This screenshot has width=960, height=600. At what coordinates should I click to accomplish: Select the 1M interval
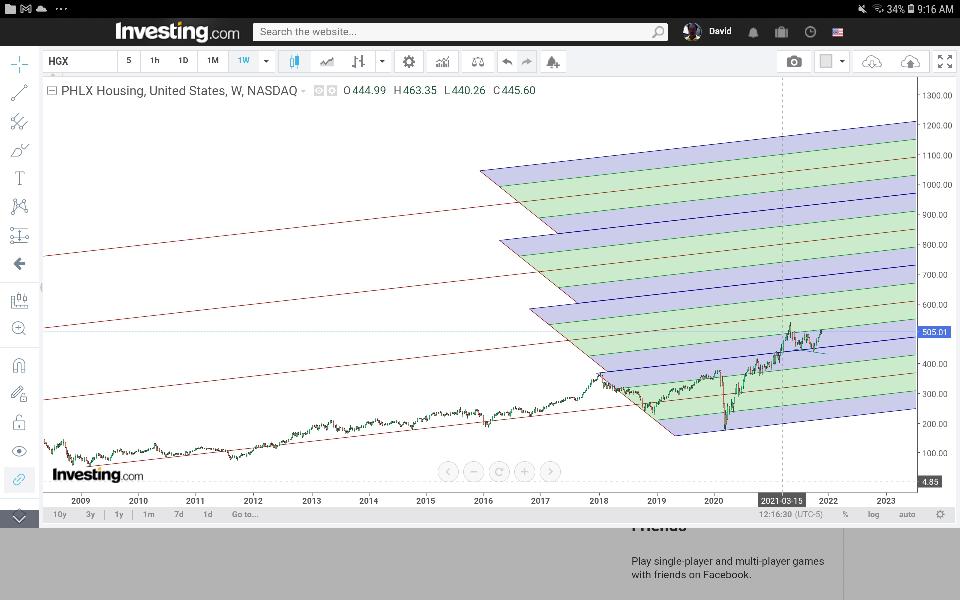click(x=212, y=61)
